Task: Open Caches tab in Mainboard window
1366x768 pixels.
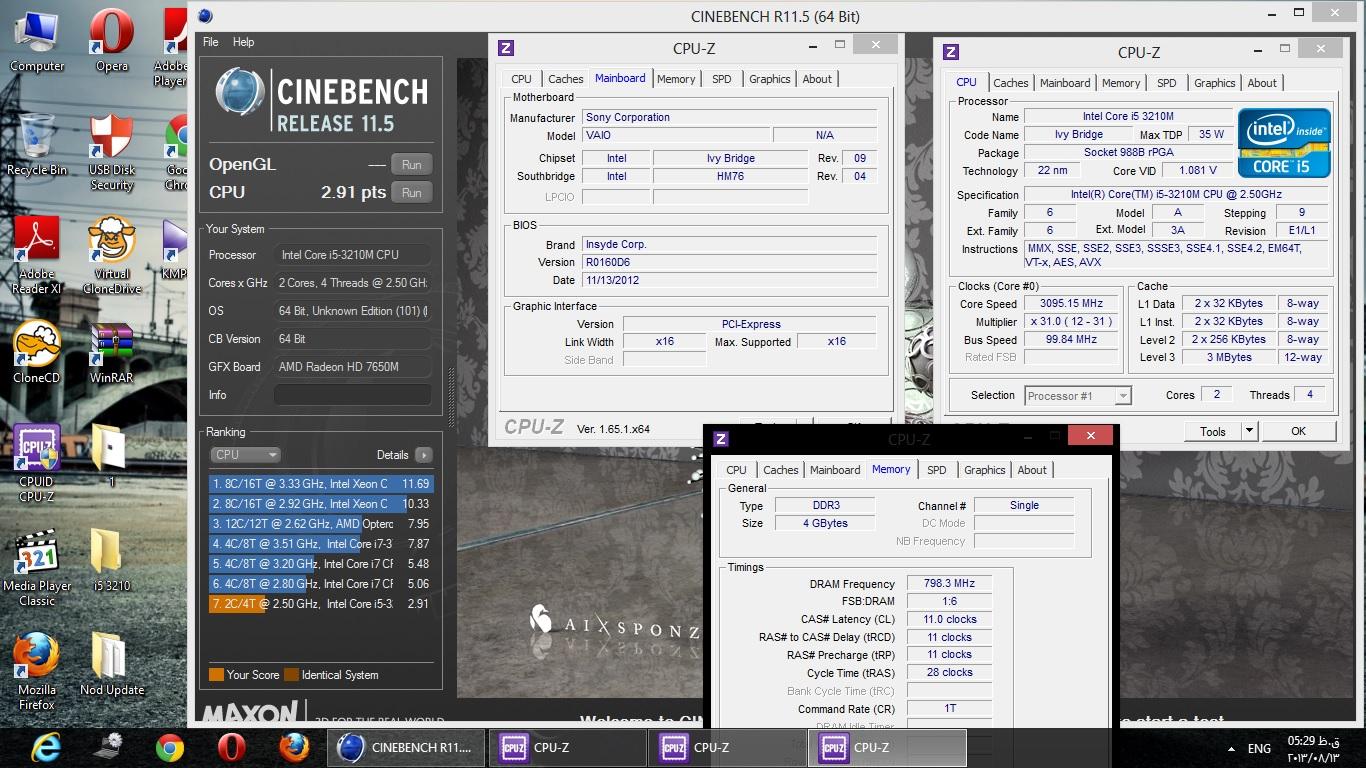Action: click(x=565, y=79)
